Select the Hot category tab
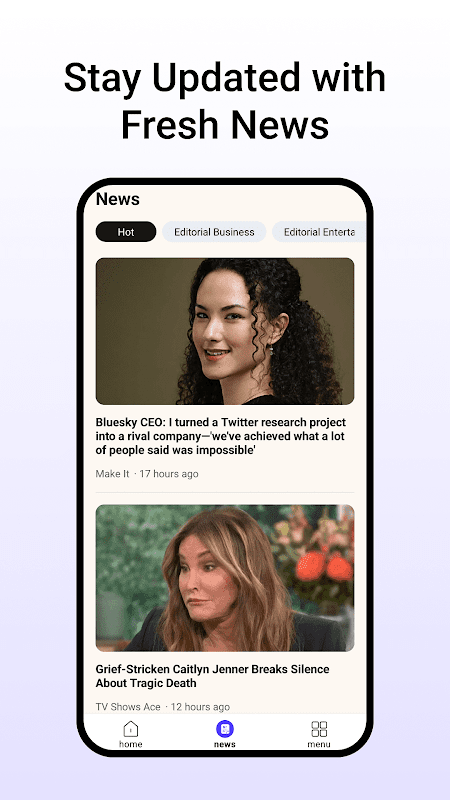The width and height of the screenshot is (450, 800). pyautogui.click(x=126, y=232)
